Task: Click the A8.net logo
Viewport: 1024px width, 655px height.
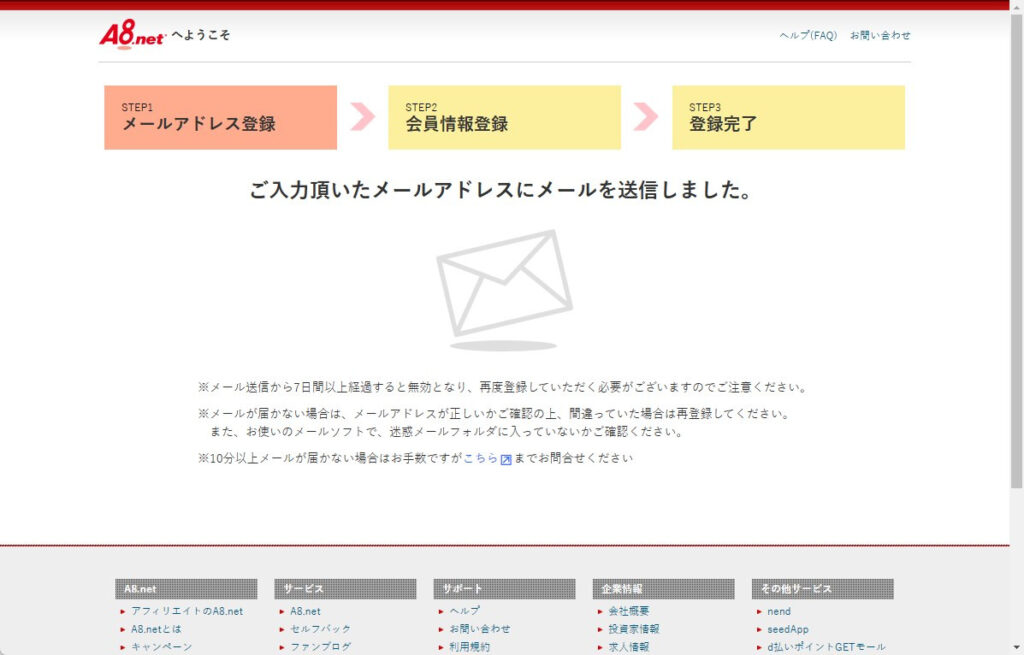Action: 133,34
